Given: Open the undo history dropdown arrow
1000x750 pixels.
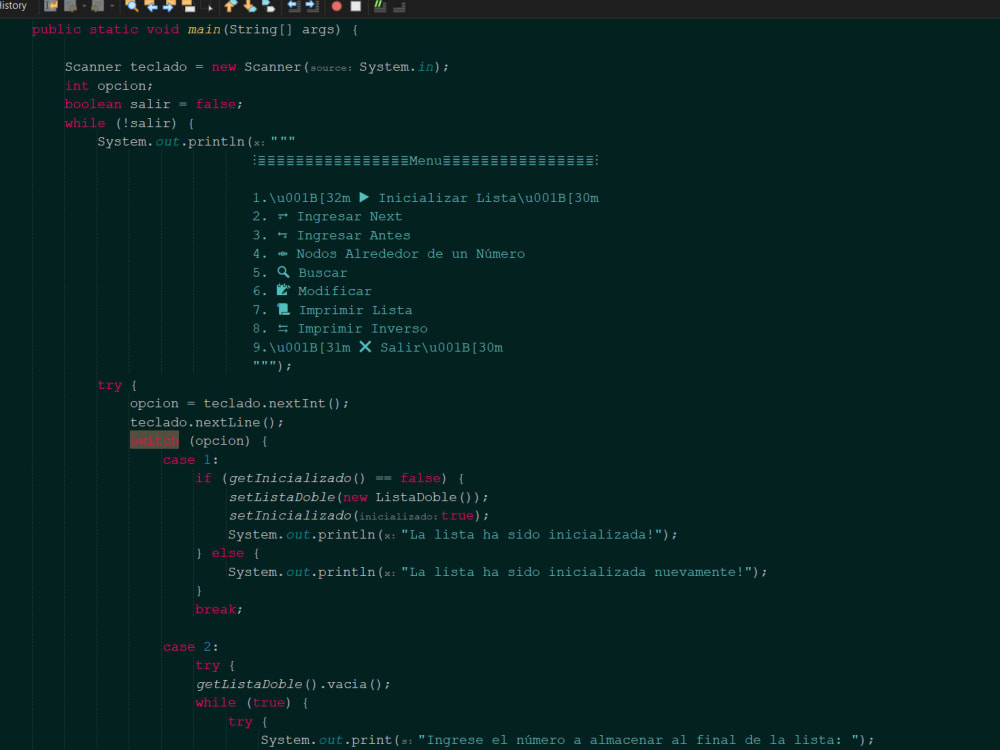Looking at the screenshot, I should tap(84, 8).
